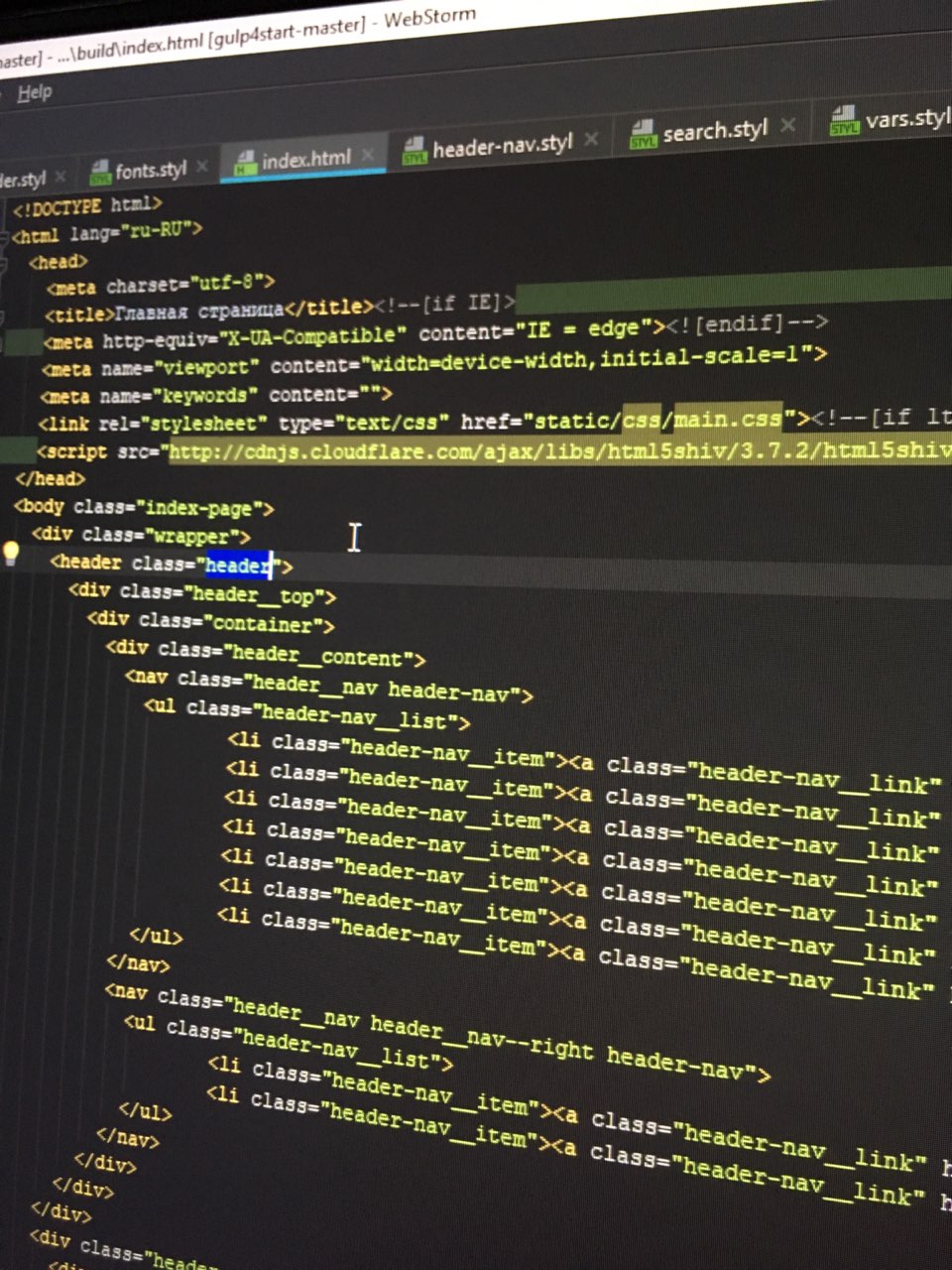Image resolution: width=952 pixels, height=1270 pixels.
Task: Open the Help menu
Action: (35, 93)
